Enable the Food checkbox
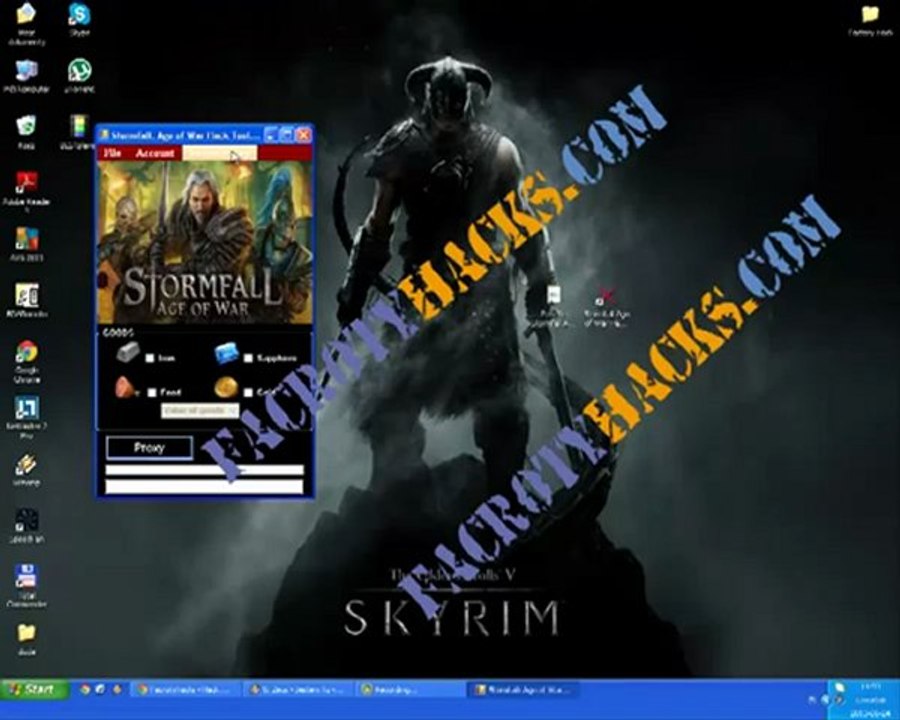 click(152, 393)
